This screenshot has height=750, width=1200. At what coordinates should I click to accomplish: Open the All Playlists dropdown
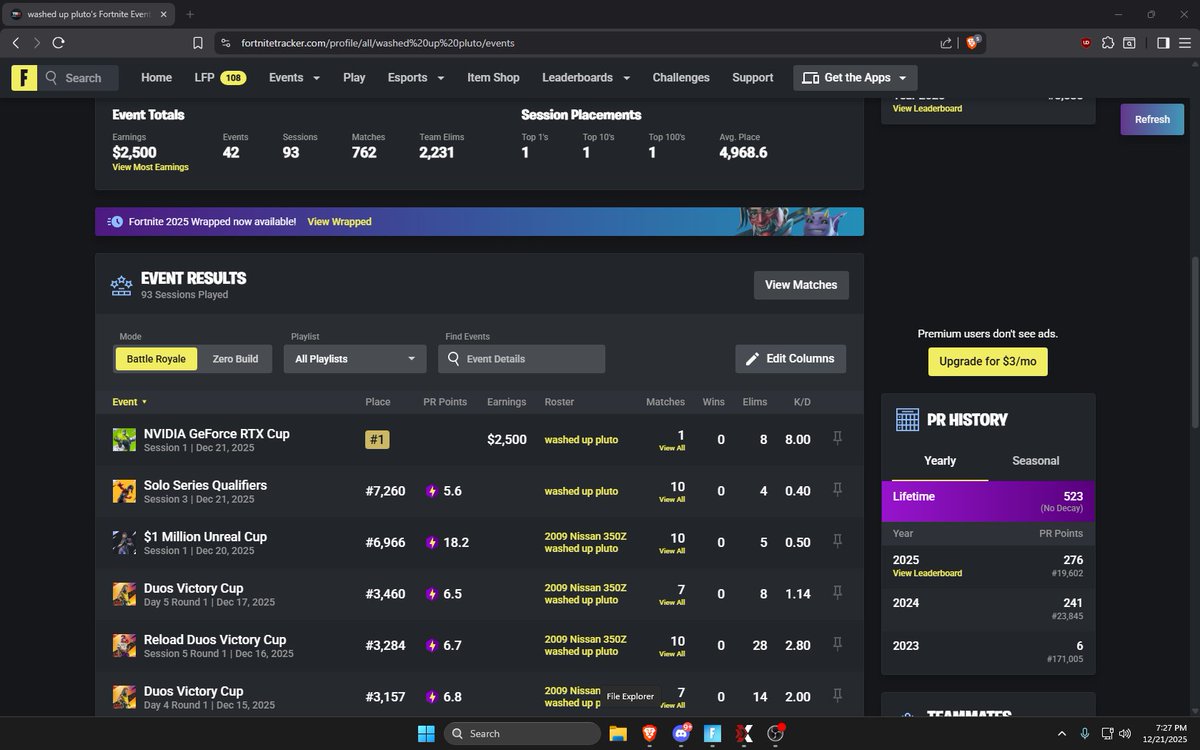pyautogui.click(x=354, y=358)
